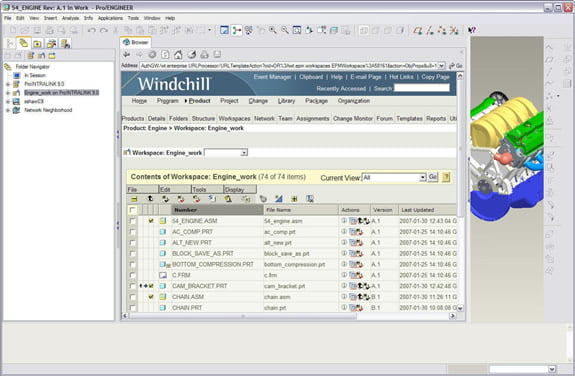Screen dimensions: 575x376
Task: Open the workspace File menu dropdown
Action: pos(143,190)
